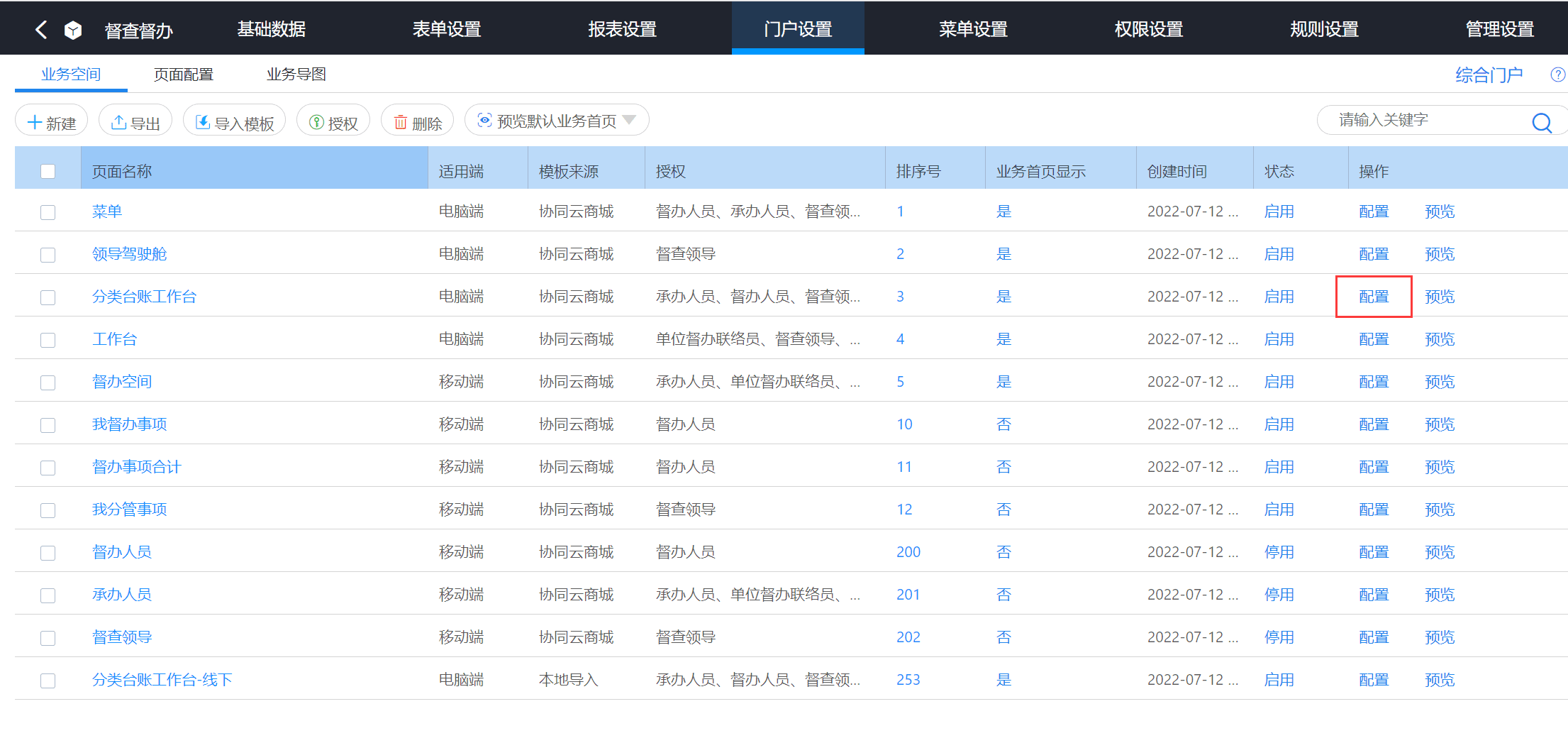This screenshot has height=743, width=1568.
Task: Check the 我督办事项 row checkbox
Action: point(48,425)
